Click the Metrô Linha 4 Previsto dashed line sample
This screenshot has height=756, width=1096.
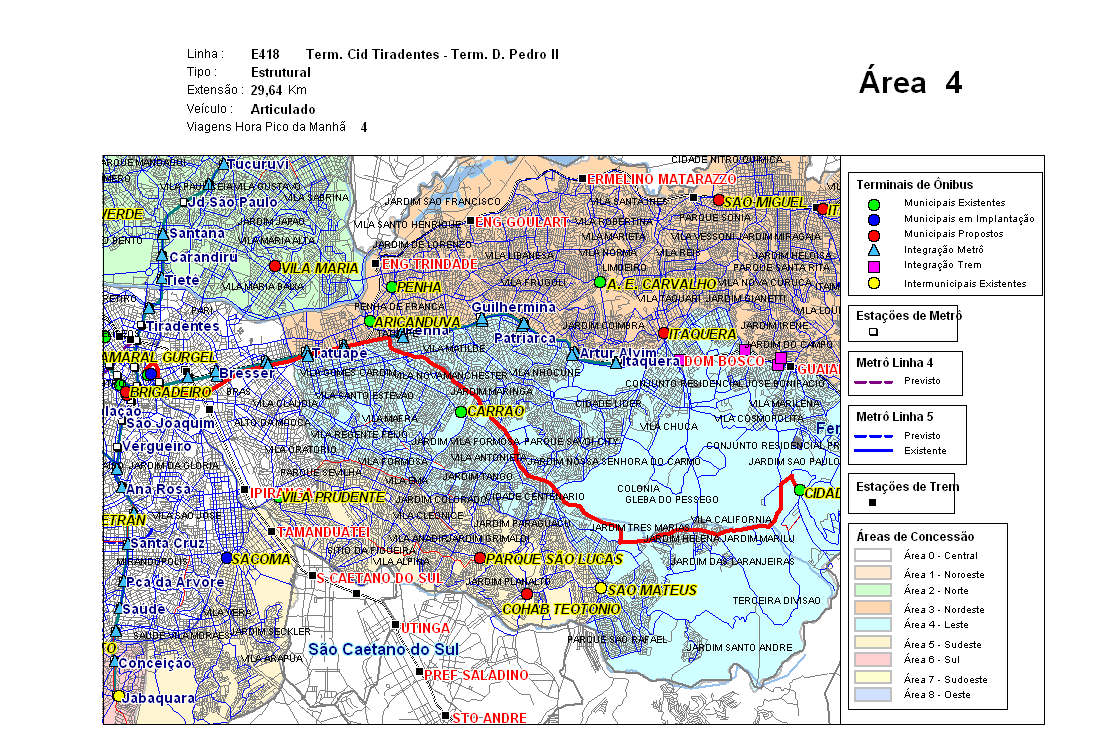874,382
